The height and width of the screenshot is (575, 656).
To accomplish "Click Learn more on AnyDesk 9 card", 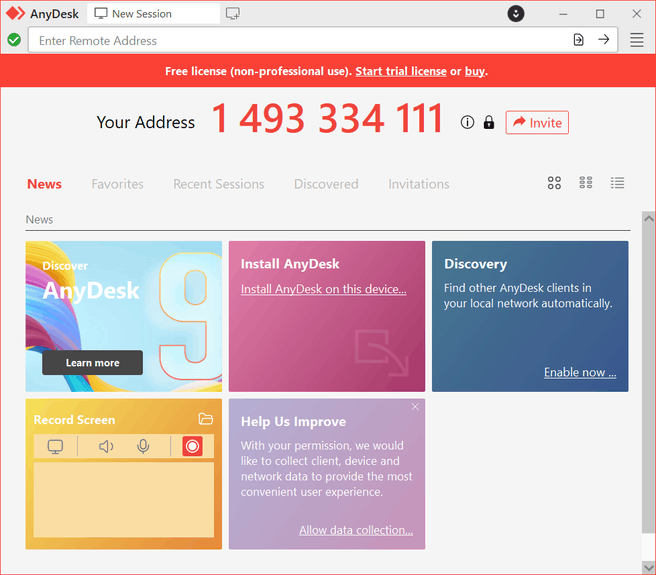I will click(x=92, y=363).
